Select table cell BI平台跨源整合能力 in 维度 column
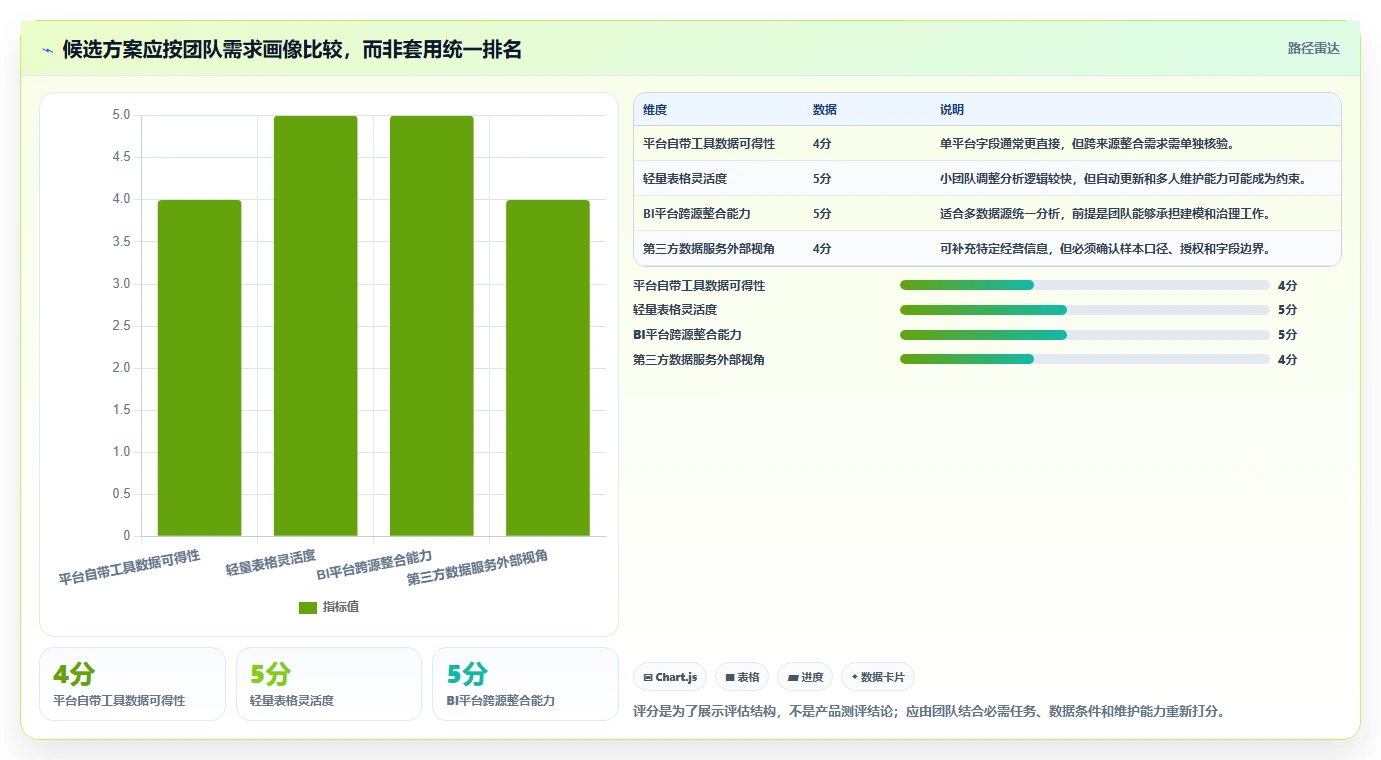 697,213
